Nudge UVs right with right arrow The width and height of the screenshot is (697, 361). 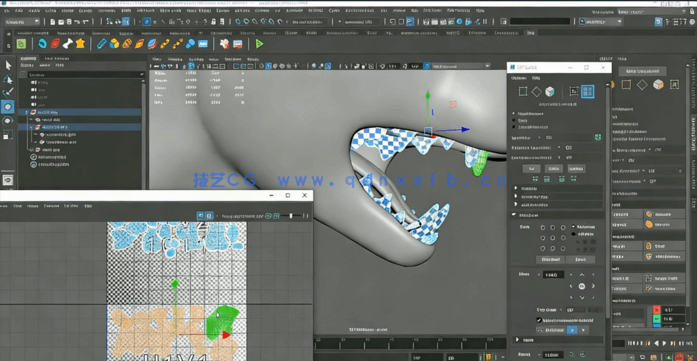point(593,286)
